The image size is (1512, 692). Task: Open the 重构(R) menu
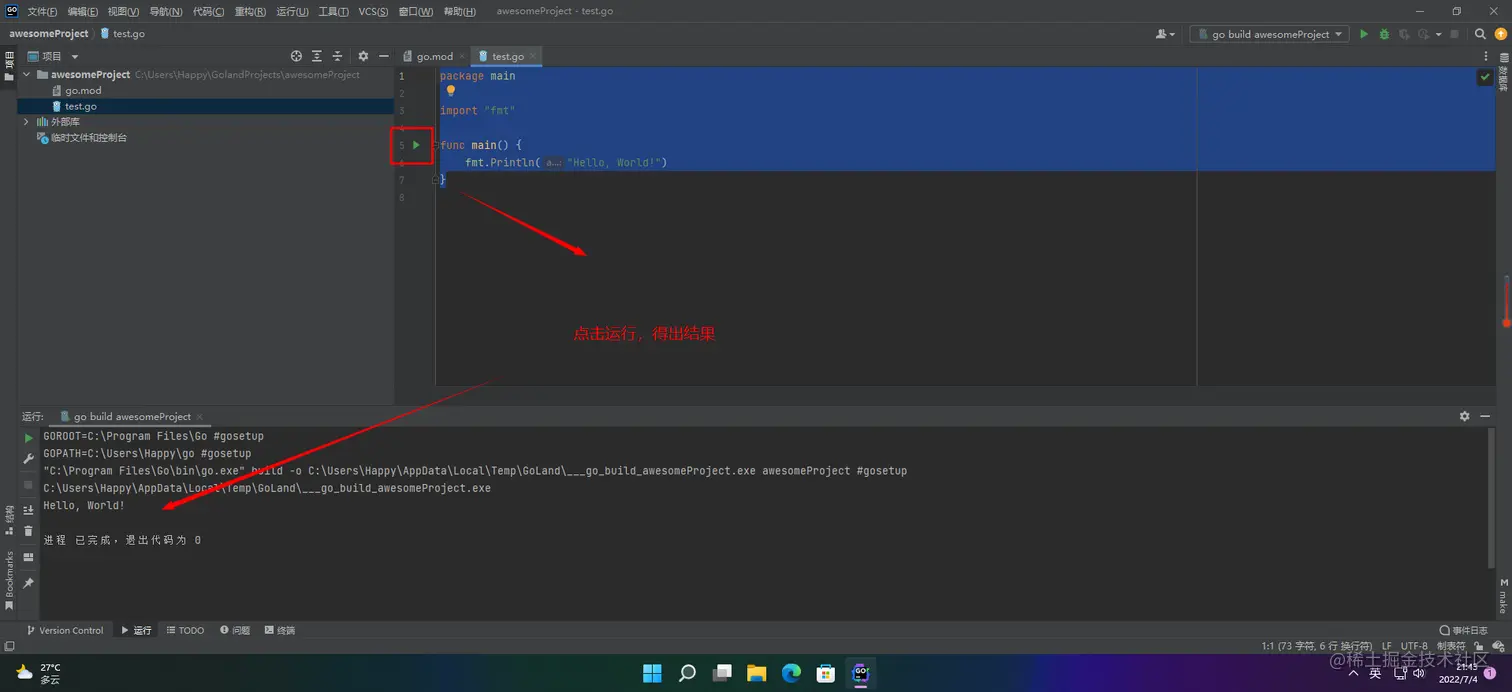pos(250,11)
